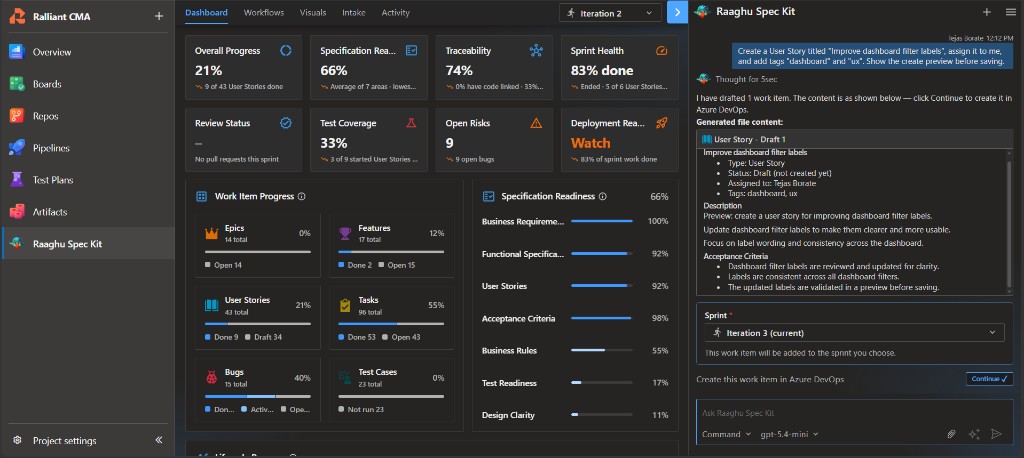
Task: Go to Repos in the sidebar
Action: click(88, 116)
